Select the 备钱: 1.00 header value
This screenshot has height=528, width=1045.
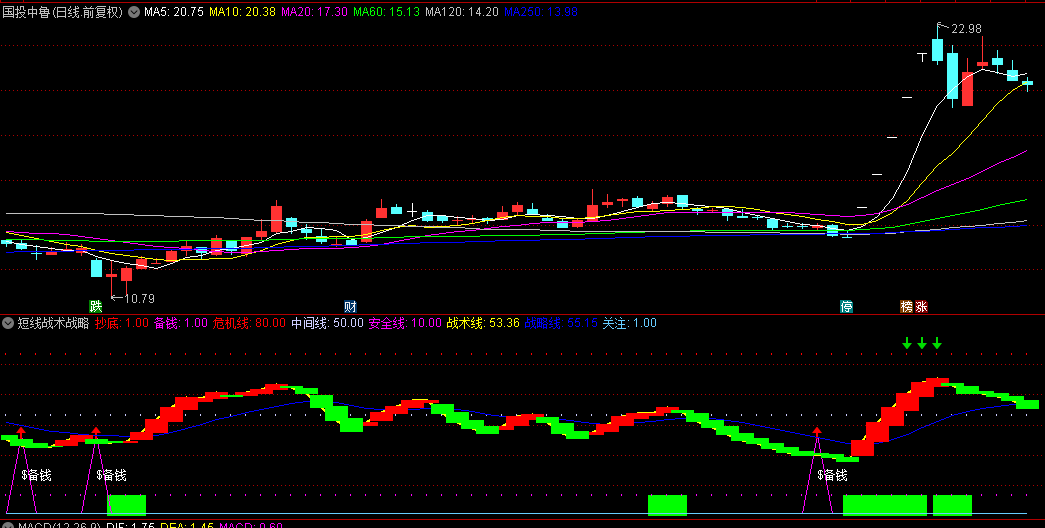point(181,323)
